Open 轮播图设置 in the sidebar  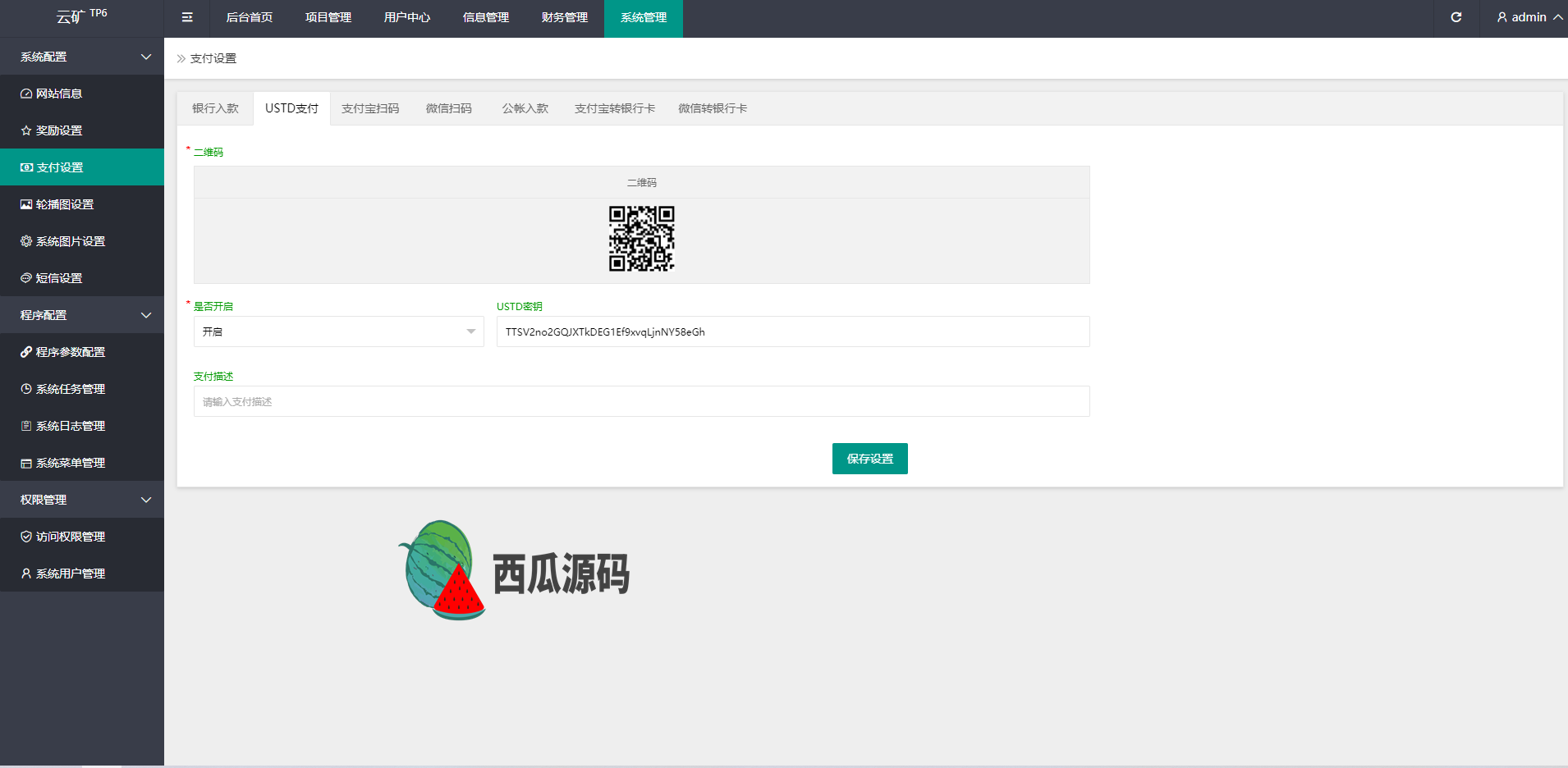coord(82,204)
